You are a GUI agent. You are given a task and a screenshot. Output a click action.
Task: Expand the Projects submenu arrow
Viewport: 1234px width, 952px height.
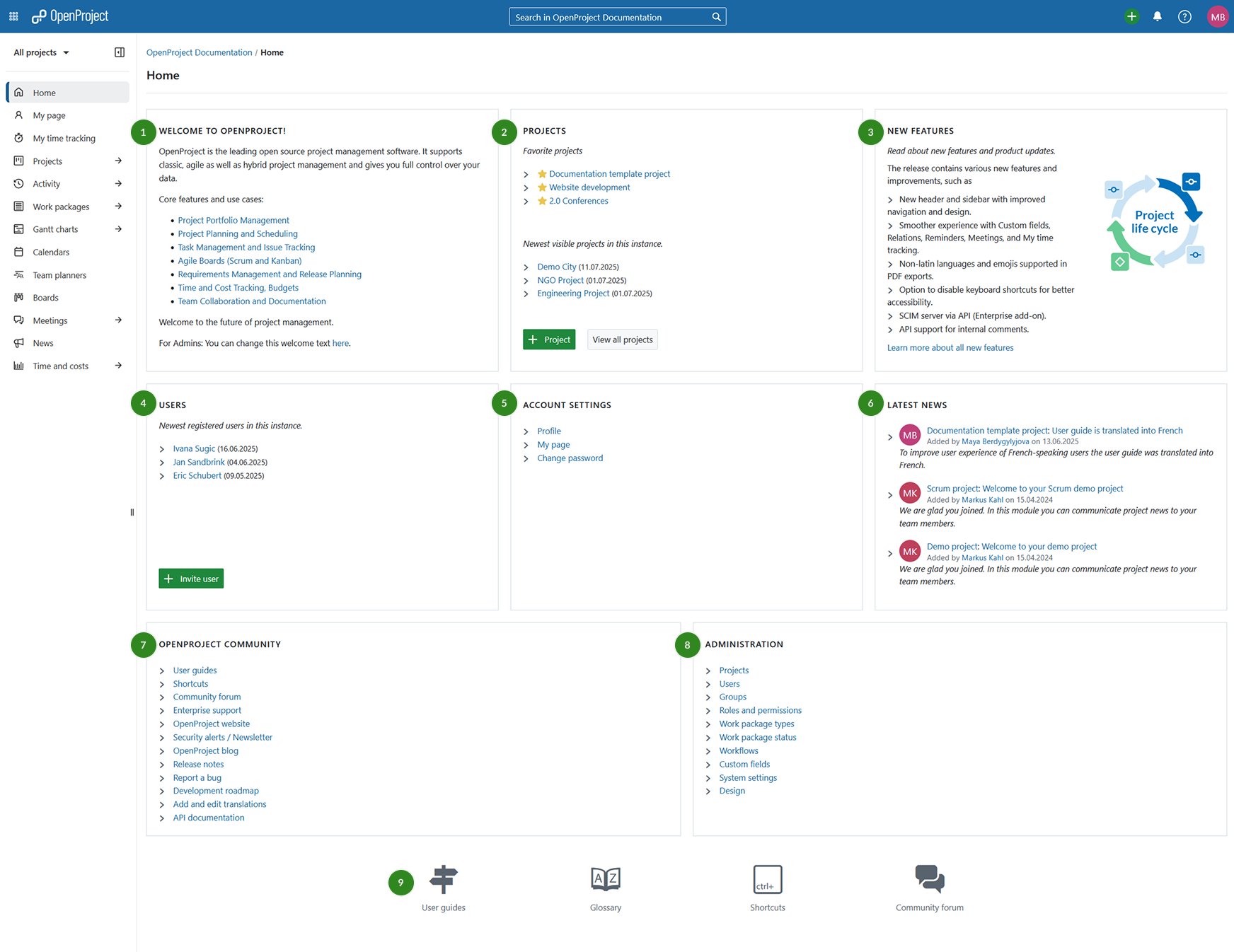[x=118, y=161]
